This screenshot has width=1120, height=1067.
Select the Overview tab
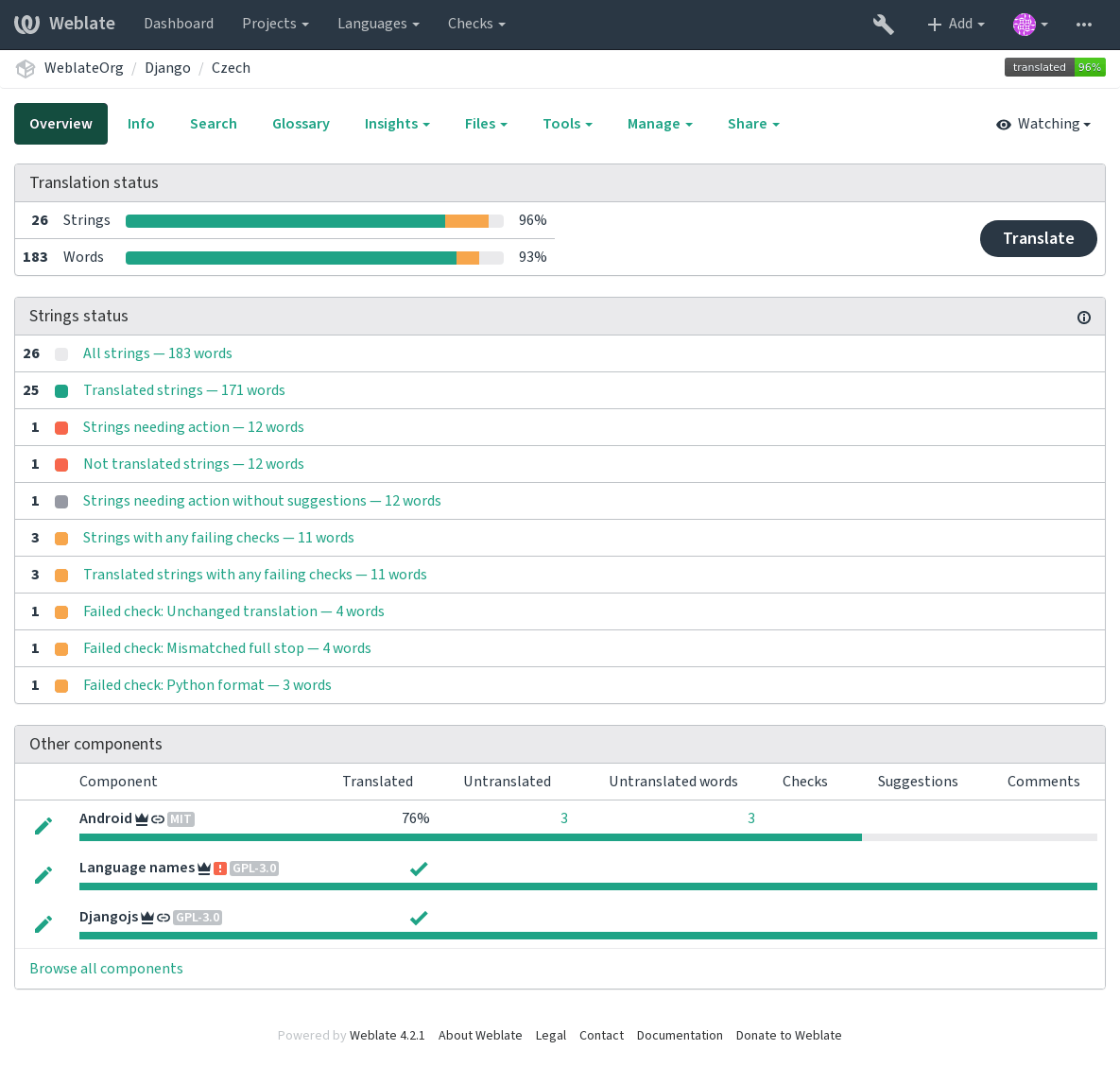(60, 124)
